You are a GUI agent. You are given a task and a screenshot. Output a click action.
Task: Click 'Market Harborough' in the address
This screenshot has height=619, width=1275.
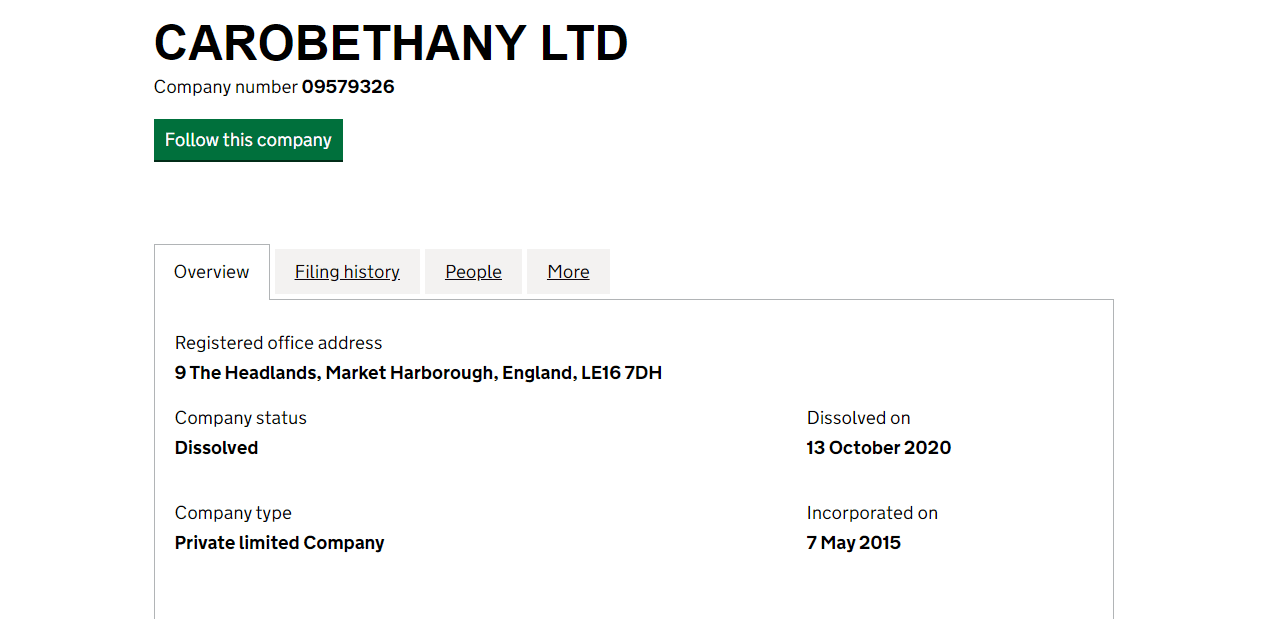[x=410, y=373]
